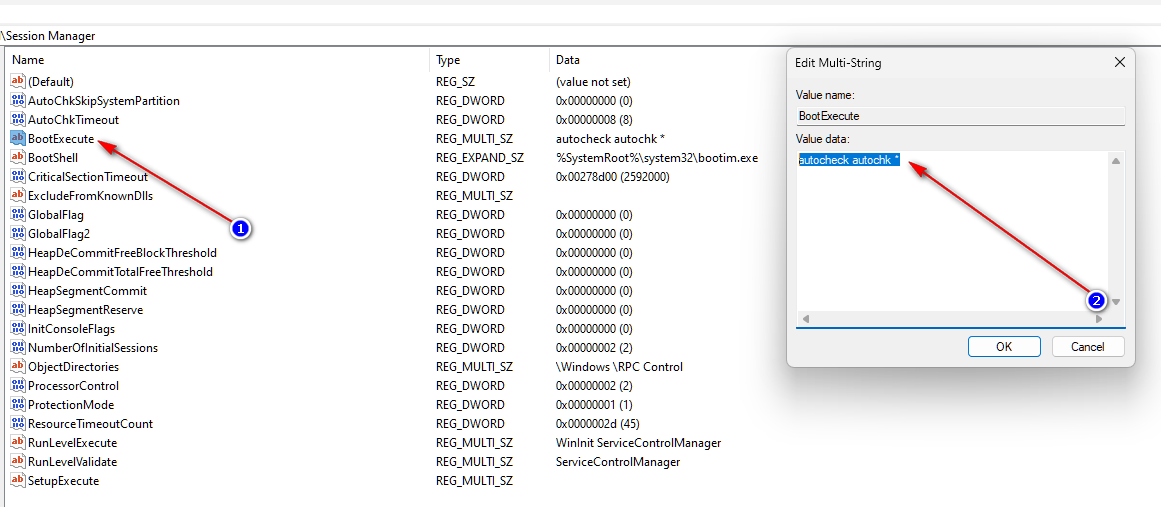Click the CriticalSectionTimeout DWORD icon

tap(18, 176)
